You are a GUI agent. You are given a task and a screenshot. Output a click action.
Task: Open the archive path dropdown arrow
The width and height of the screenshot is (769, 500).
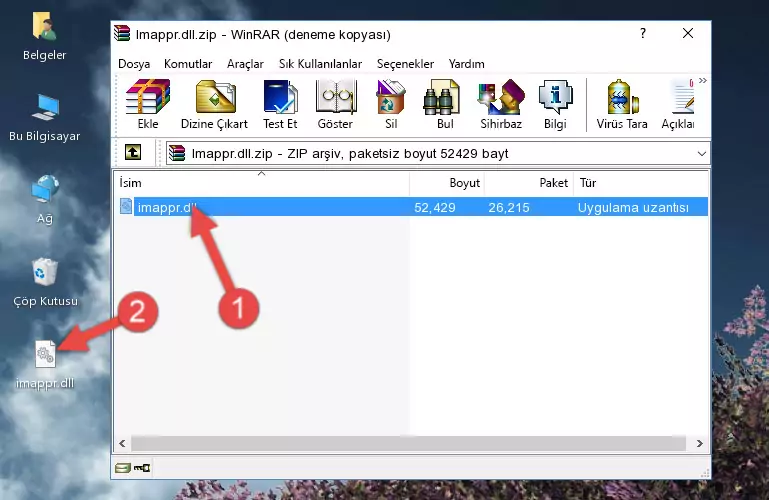[701, 153]
